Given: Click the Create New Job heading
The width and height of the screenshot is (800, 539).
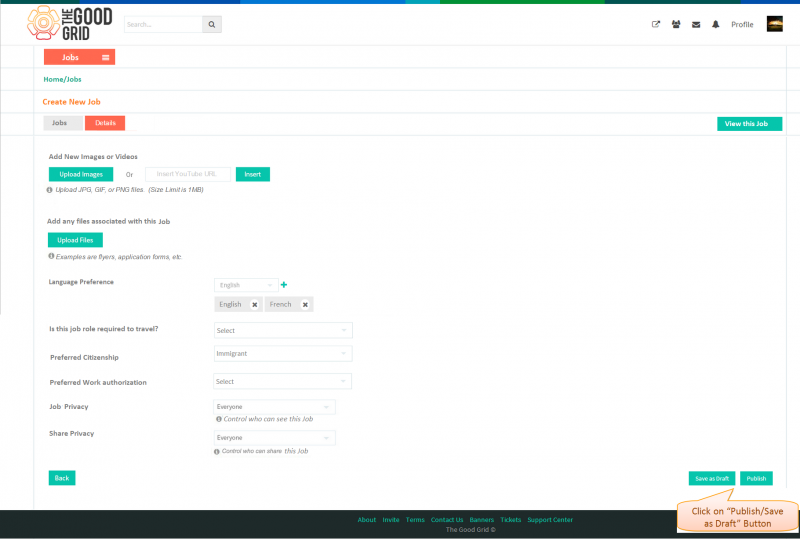Looking at the screenshot, I should (71, 102).
